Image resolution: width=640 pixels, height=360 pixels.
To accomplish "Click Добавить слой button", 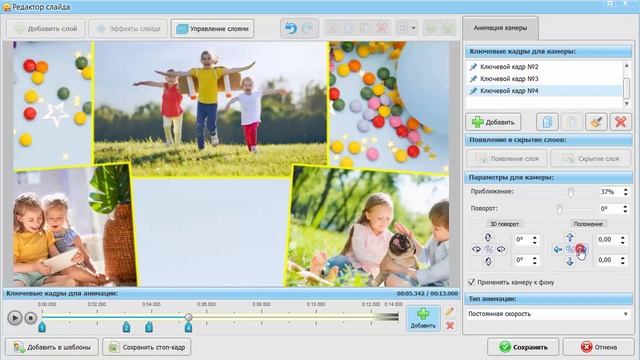I will tap(45, 29).
